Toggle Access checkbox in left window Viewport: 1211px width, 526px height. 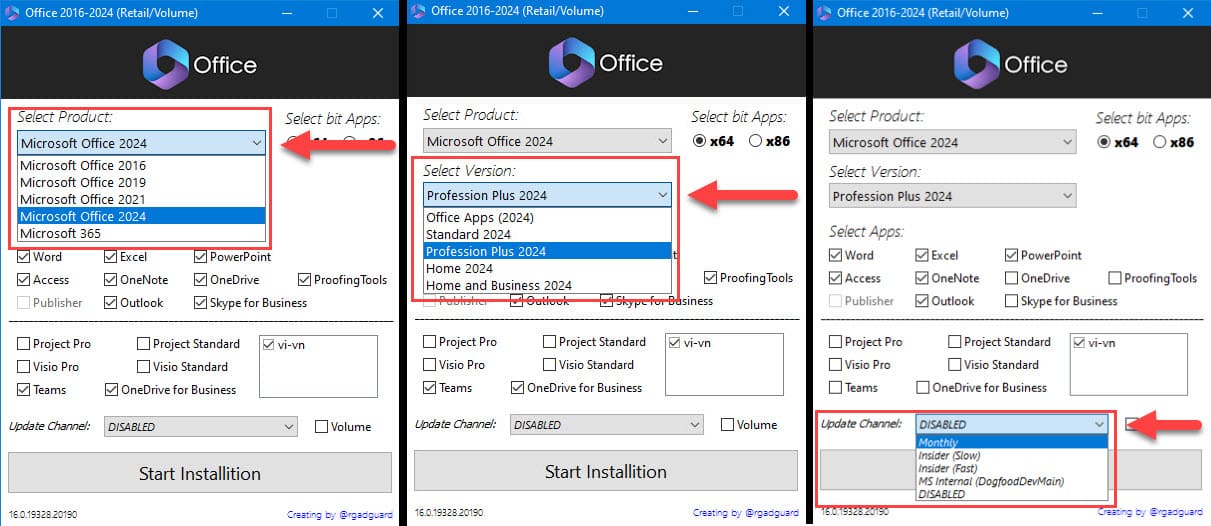[24, 280]
